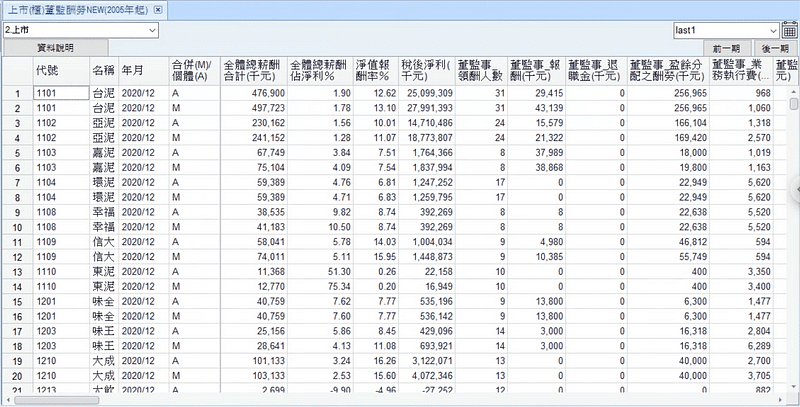Click the 代號 cell 1101 in row 1
The width and height of the screenshot is (800, 407).
(x=47, y=93)
